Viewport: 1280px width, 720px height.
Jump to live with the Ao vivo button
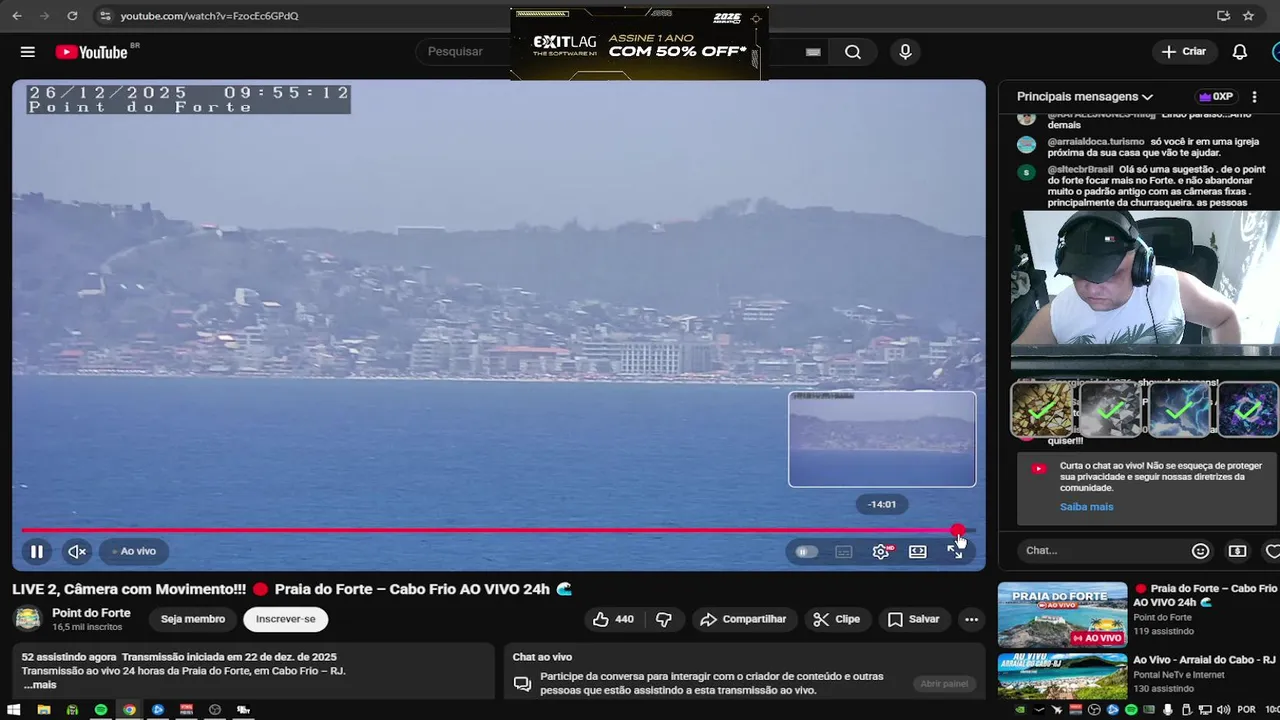(133, 551)
